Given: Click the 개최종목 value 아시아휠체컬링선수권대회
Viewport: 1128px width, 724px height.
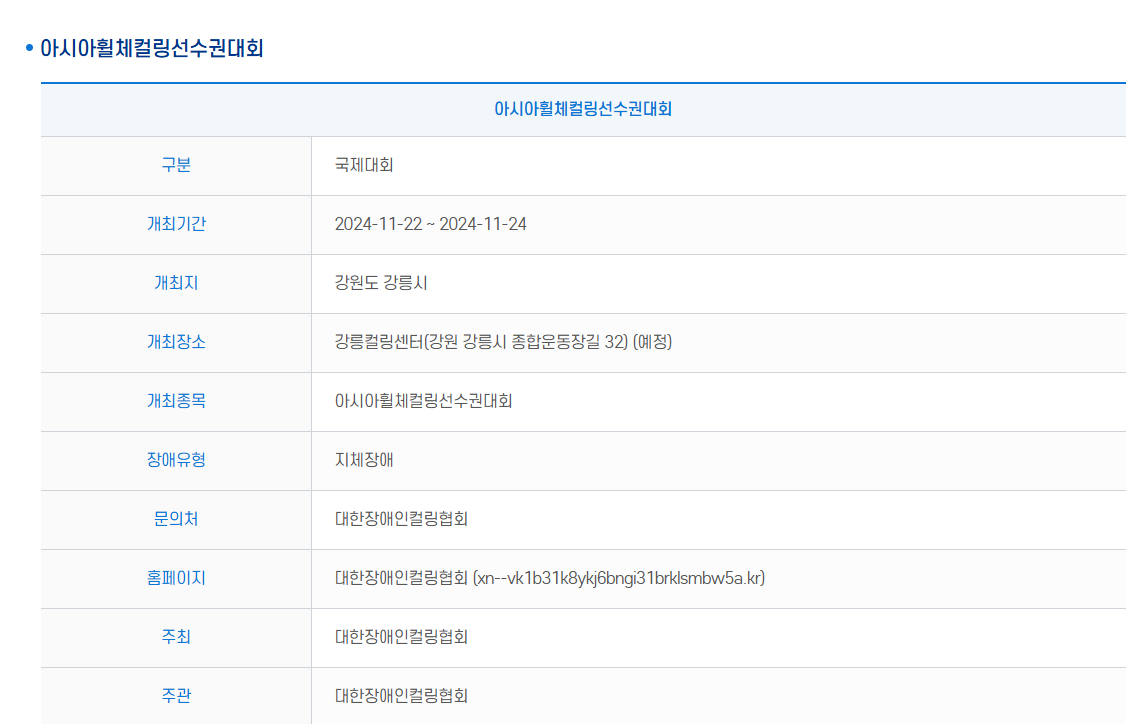Looking at the screenshot, I should click(423, 402).
